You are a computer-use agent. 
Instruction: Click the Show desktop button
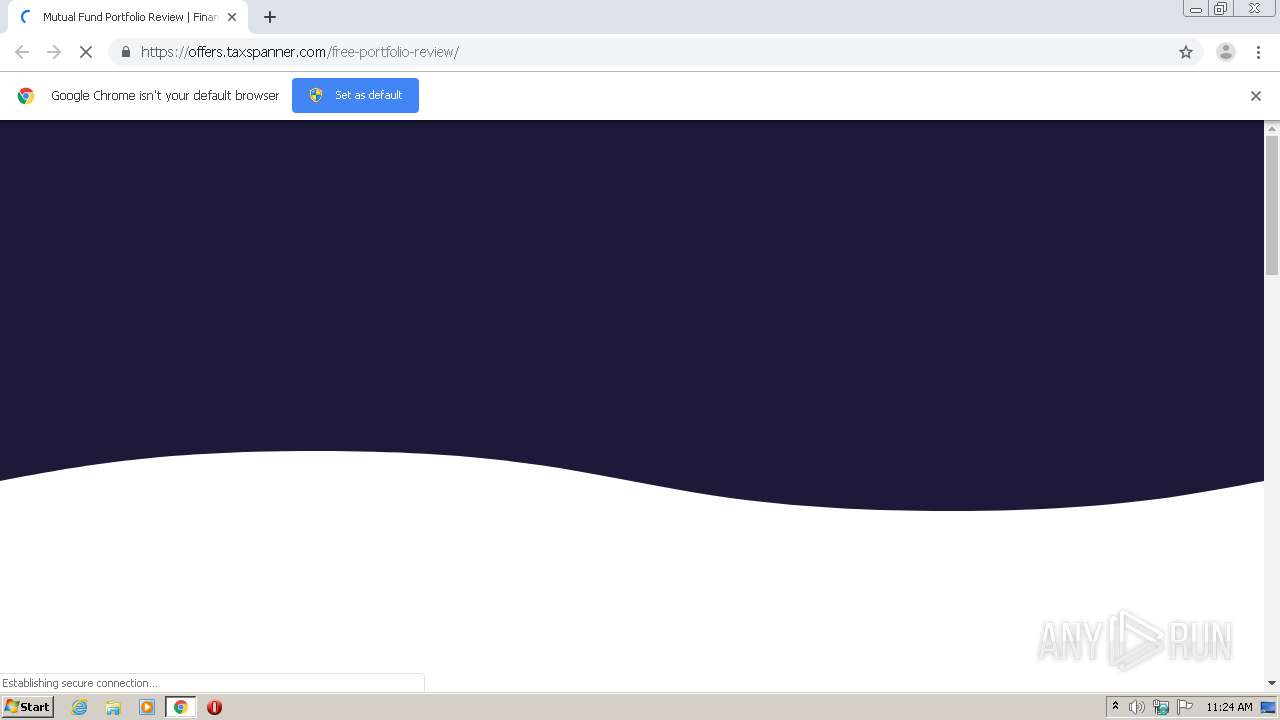1269,707
